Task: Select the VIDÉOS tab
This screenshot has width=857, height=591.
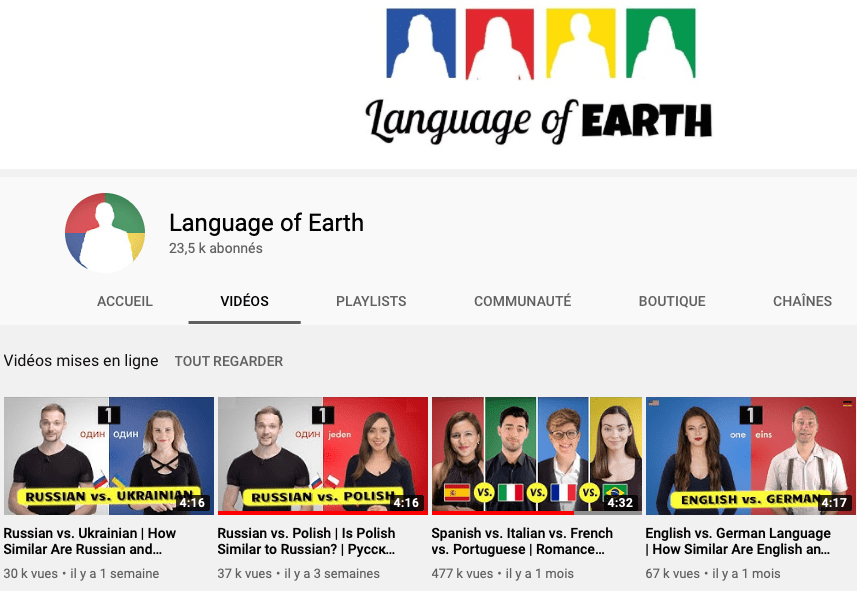Action: [x=244, y=301]
